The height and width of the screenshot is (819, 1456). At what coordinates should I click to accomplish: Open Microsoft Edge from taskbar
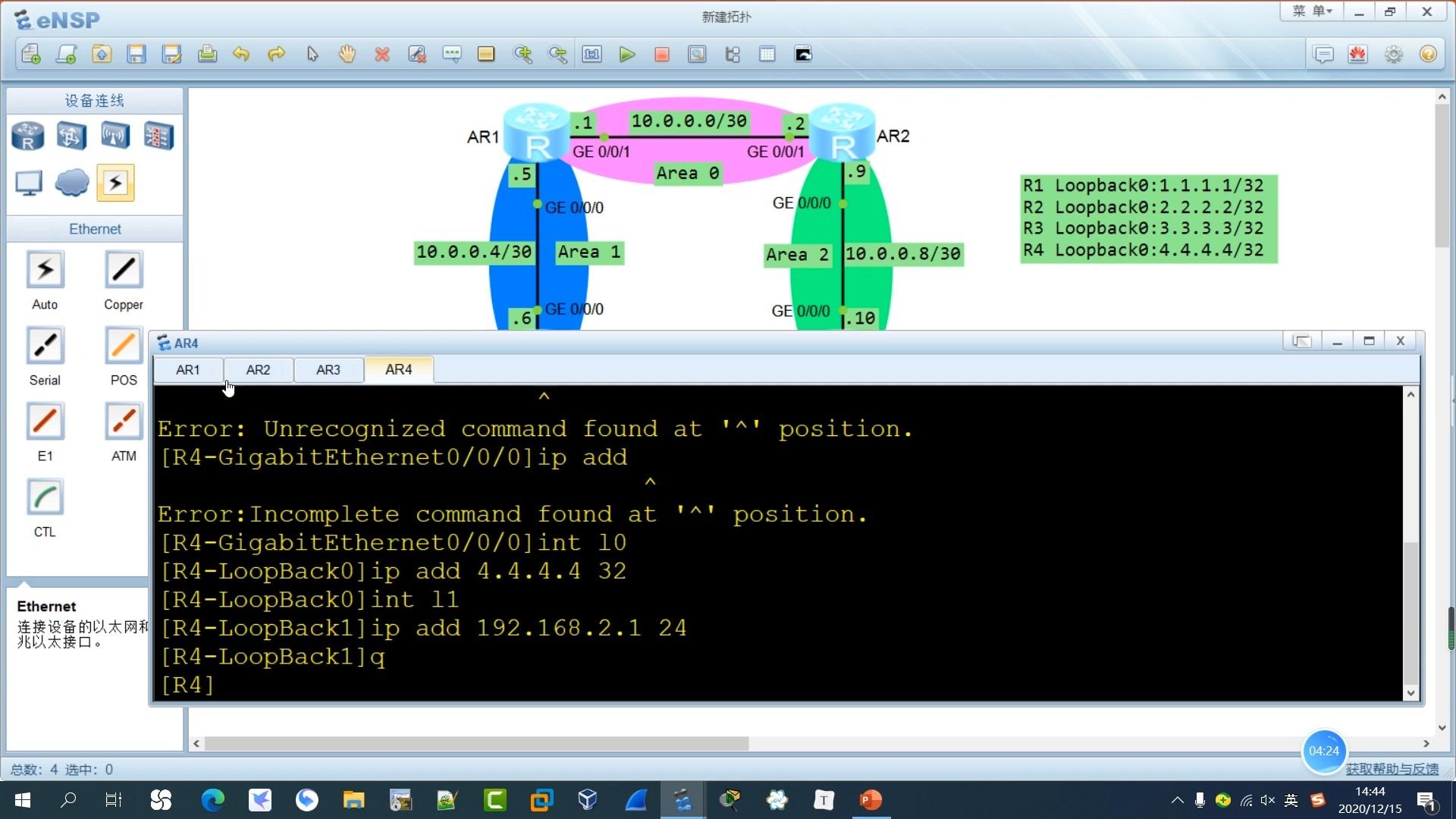pos(213,800)
